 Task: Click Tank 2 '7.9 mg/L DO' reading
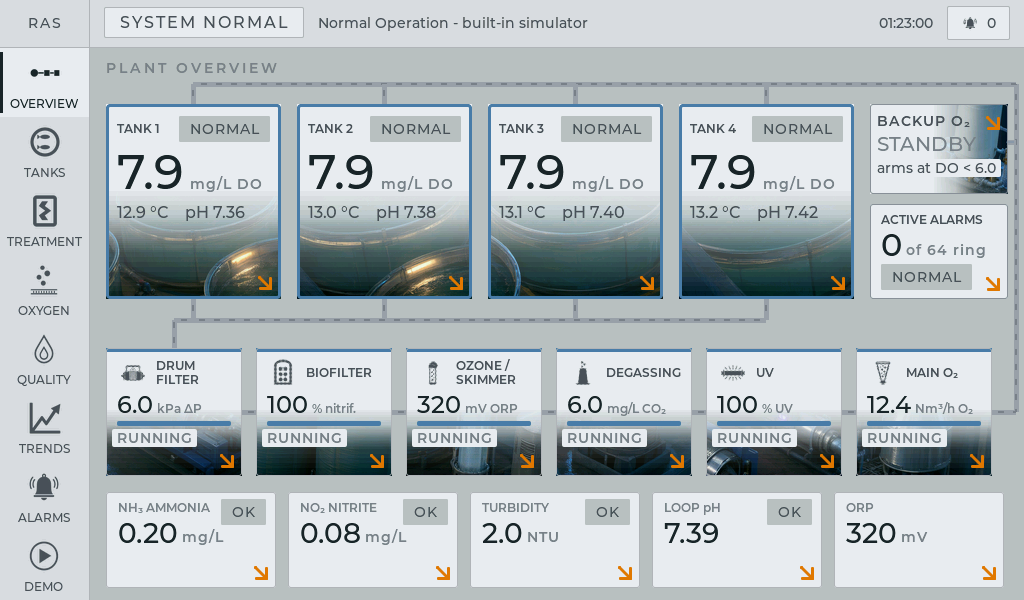[x=380, y=173]
